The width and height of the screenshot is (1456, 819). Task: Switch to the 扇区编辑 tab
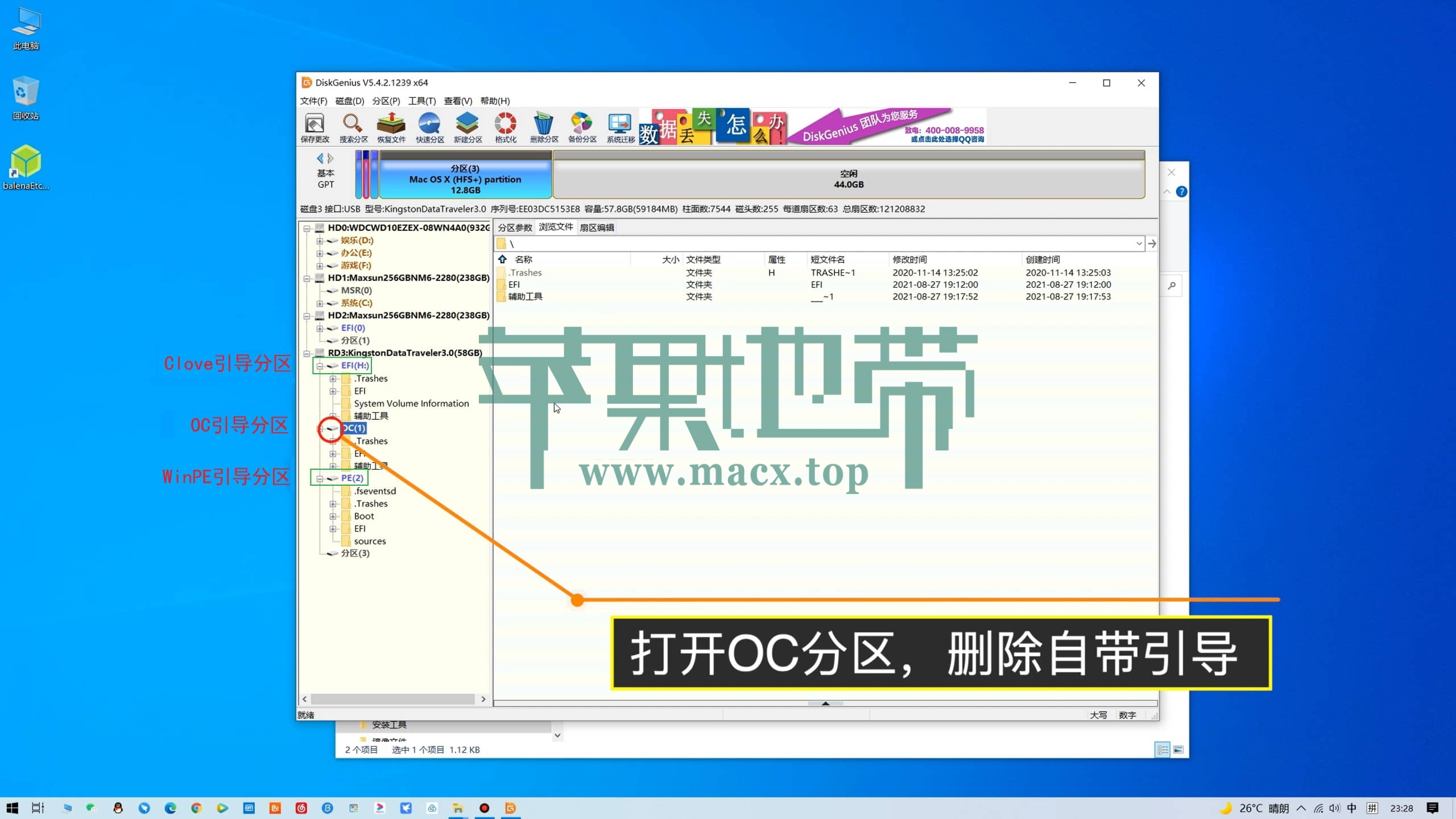(x=597, y=227)
